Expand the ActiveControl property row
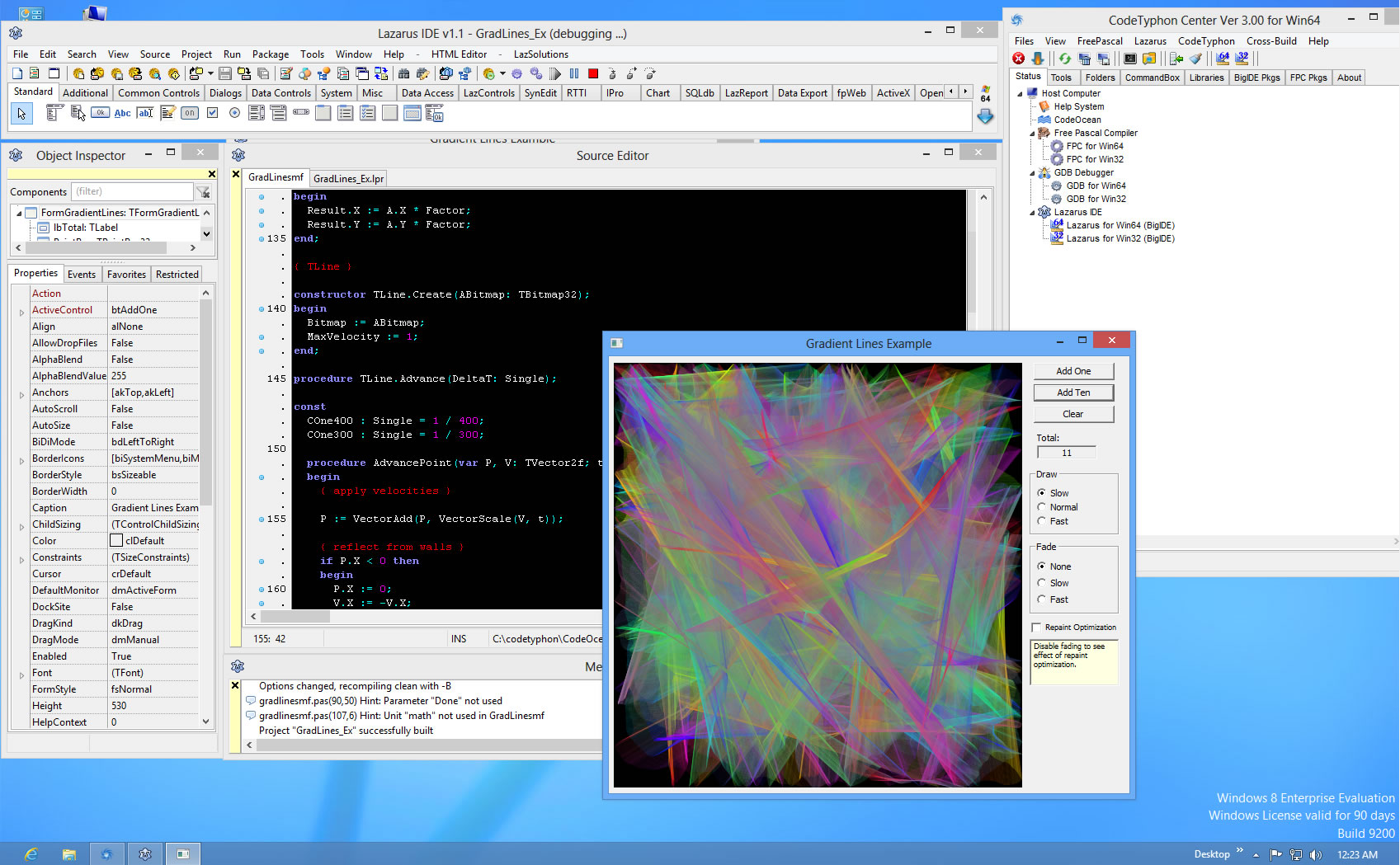The width and height of the screenshot is (1400, 865). tap(21, 313)
